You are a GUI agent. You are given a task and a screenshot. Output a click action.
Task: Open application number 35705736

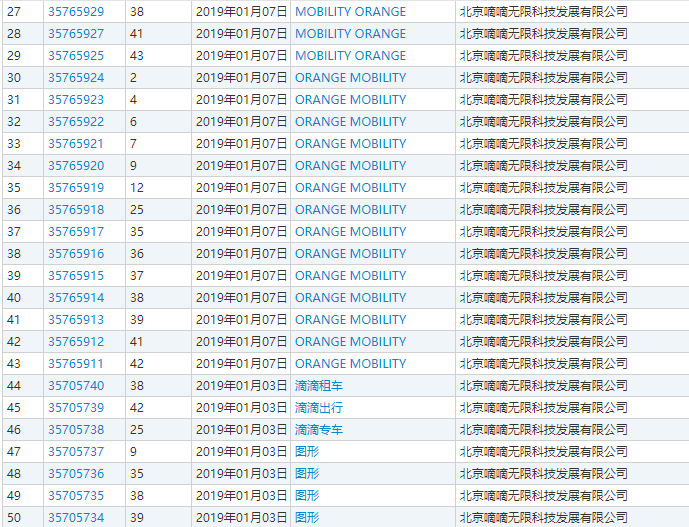coord(76,473)
